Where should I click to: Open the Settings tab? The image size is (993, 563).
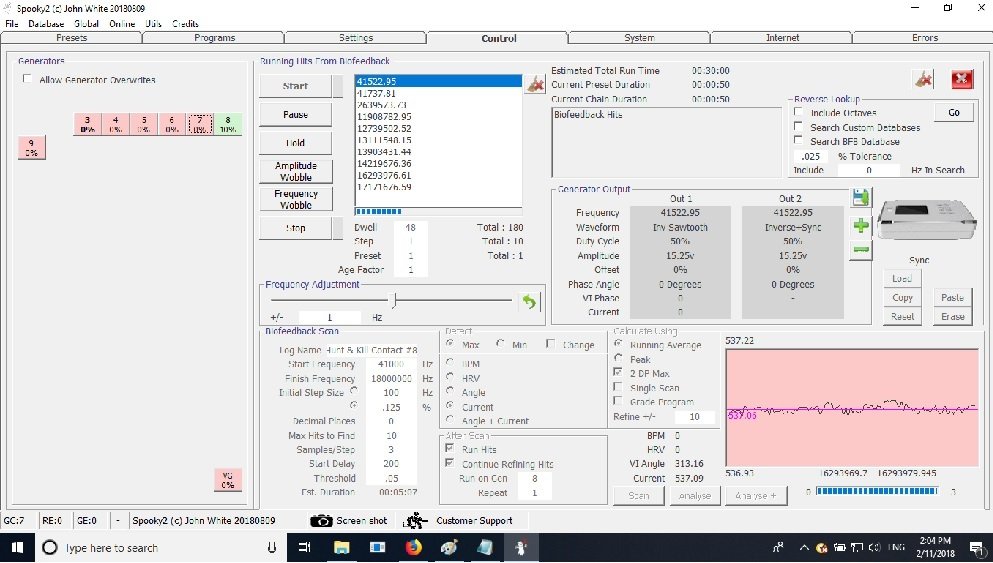click(356, 38)
